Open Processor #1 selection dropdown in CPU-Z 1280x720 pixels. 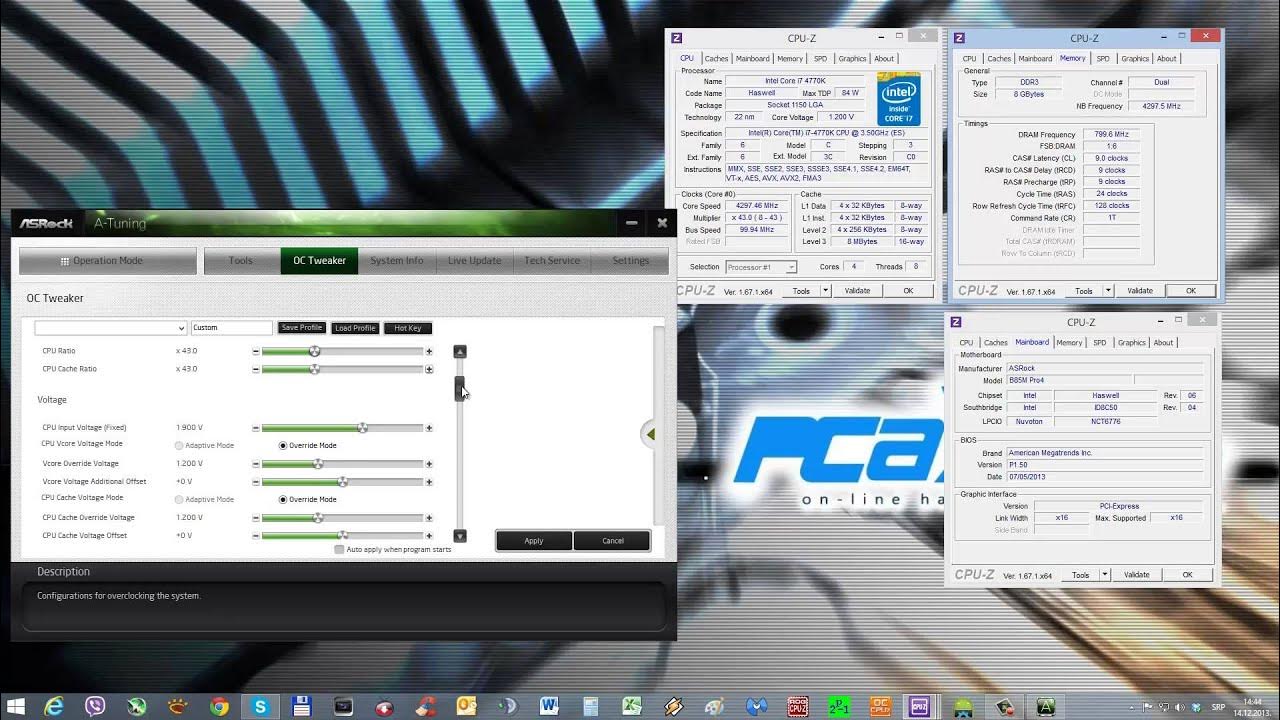pyautogui.click(x=761, y=267)
